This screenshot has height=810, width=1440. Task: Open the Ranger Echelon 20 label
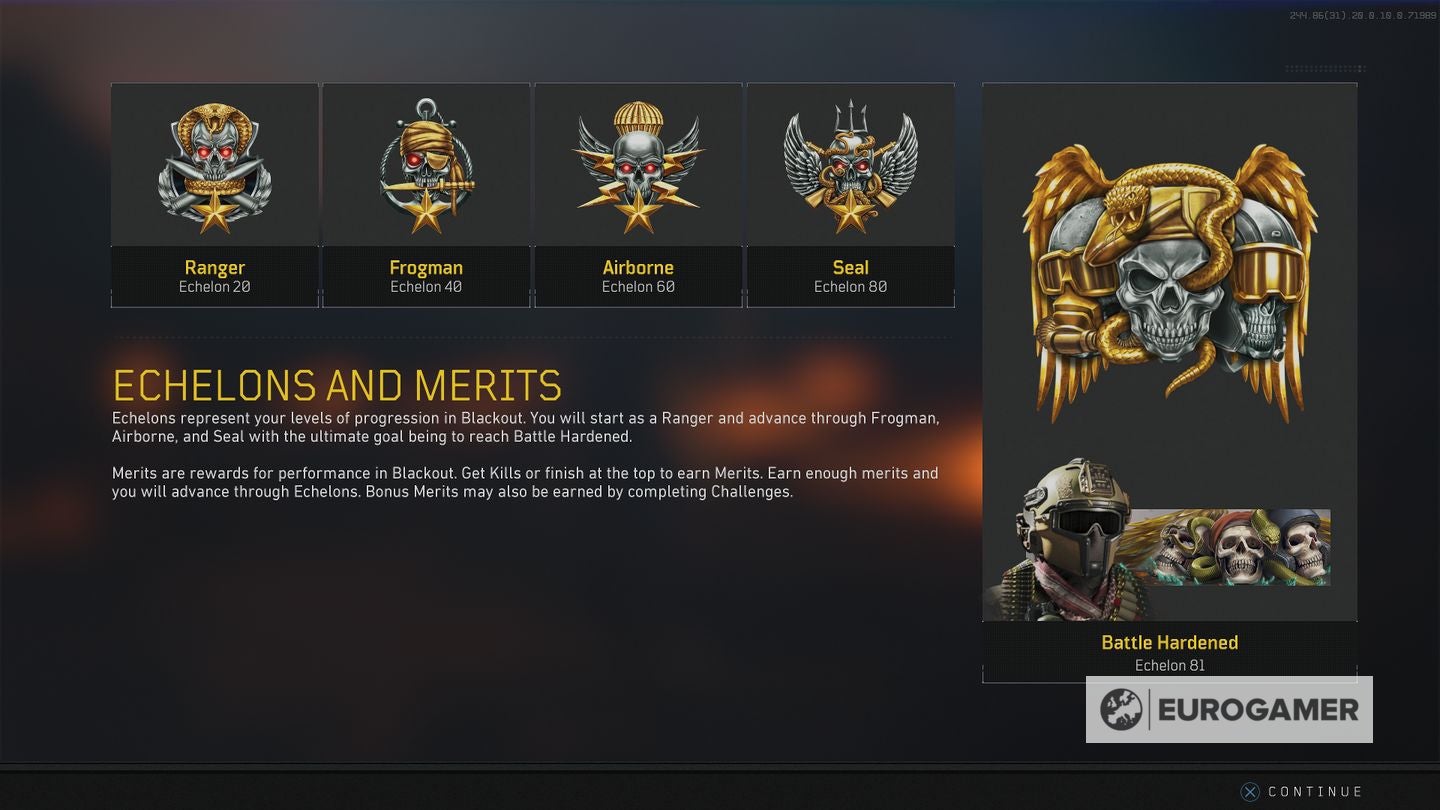pyautogui.click(x=214, y=276)
